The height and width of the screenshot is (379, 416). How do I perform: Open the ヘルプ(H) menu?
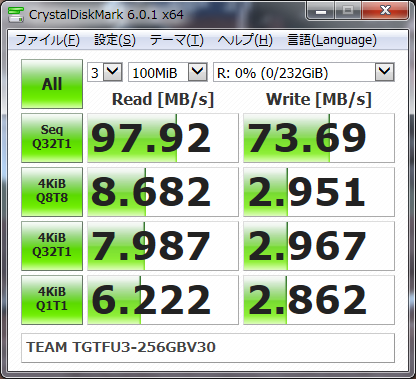(245, 40)
